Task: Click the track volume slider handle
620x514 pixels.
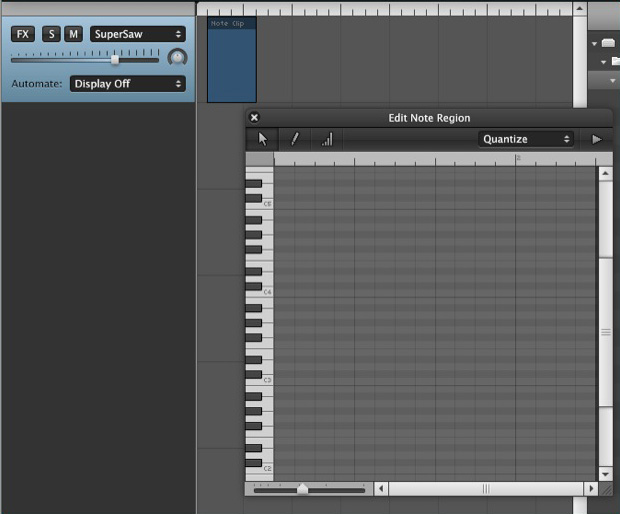Action: click(x=115, y=60)
